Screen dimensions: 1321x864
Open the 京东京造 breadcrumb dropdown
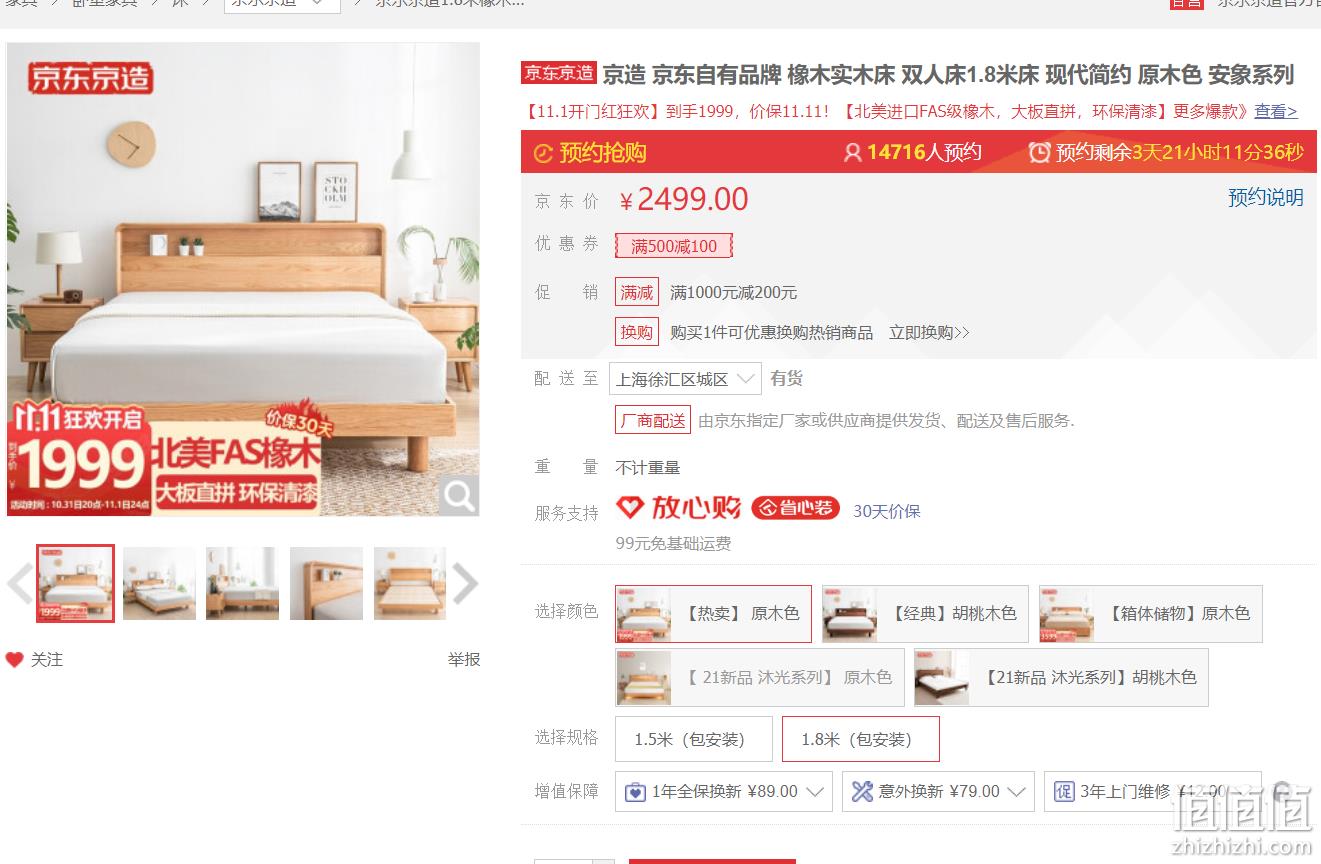pos(282,3)
